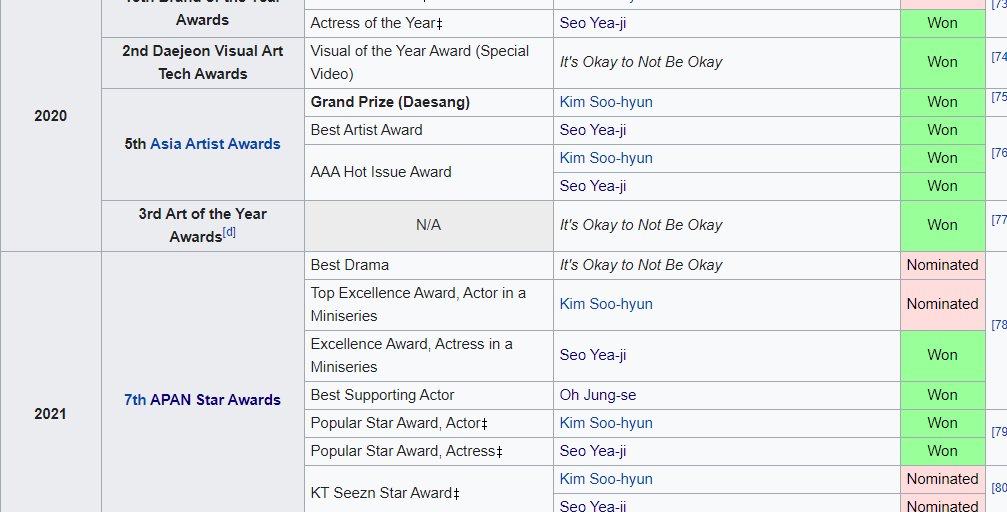Open the APAN Star Awards link

[215, 400]
